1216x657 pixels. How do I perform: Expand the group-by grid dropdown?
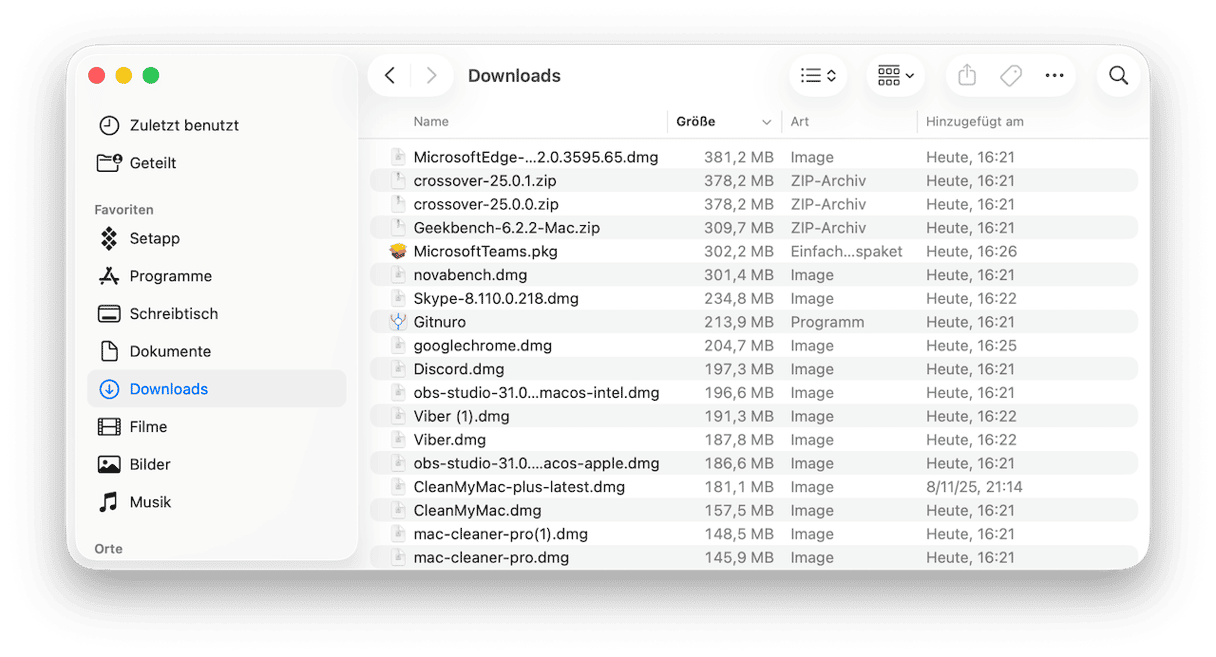tap(895, 76)
